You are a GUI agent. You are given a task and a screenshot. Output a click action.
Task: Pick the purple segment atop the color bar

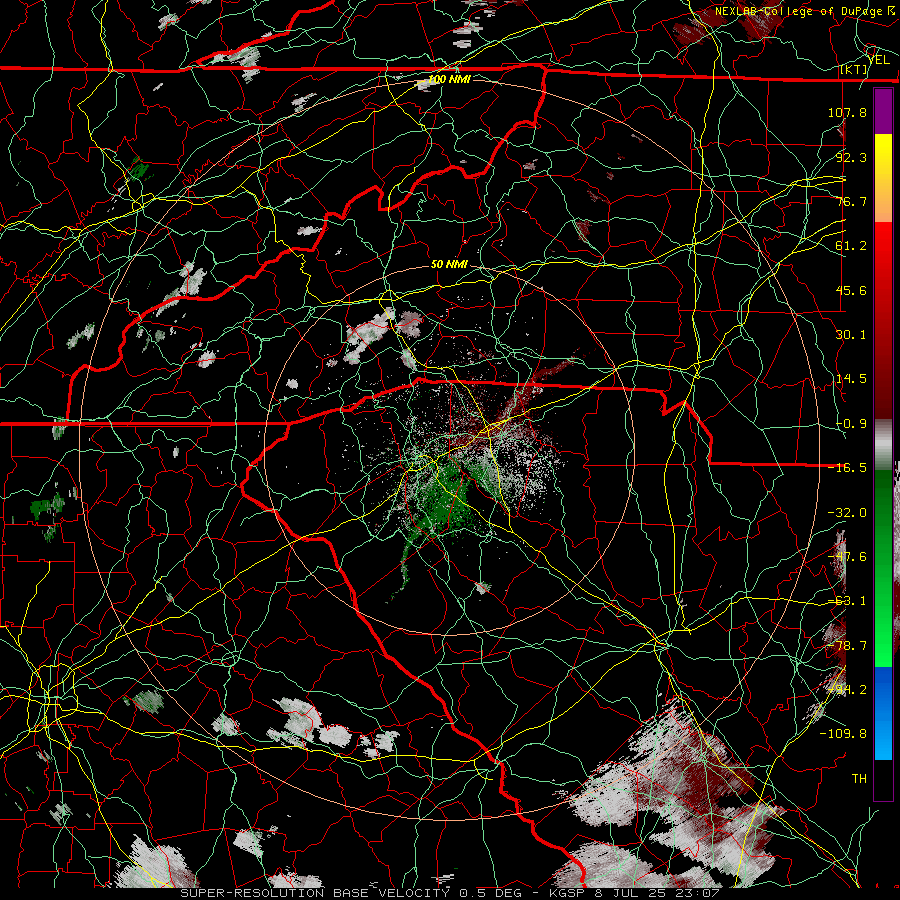(883, 111)
